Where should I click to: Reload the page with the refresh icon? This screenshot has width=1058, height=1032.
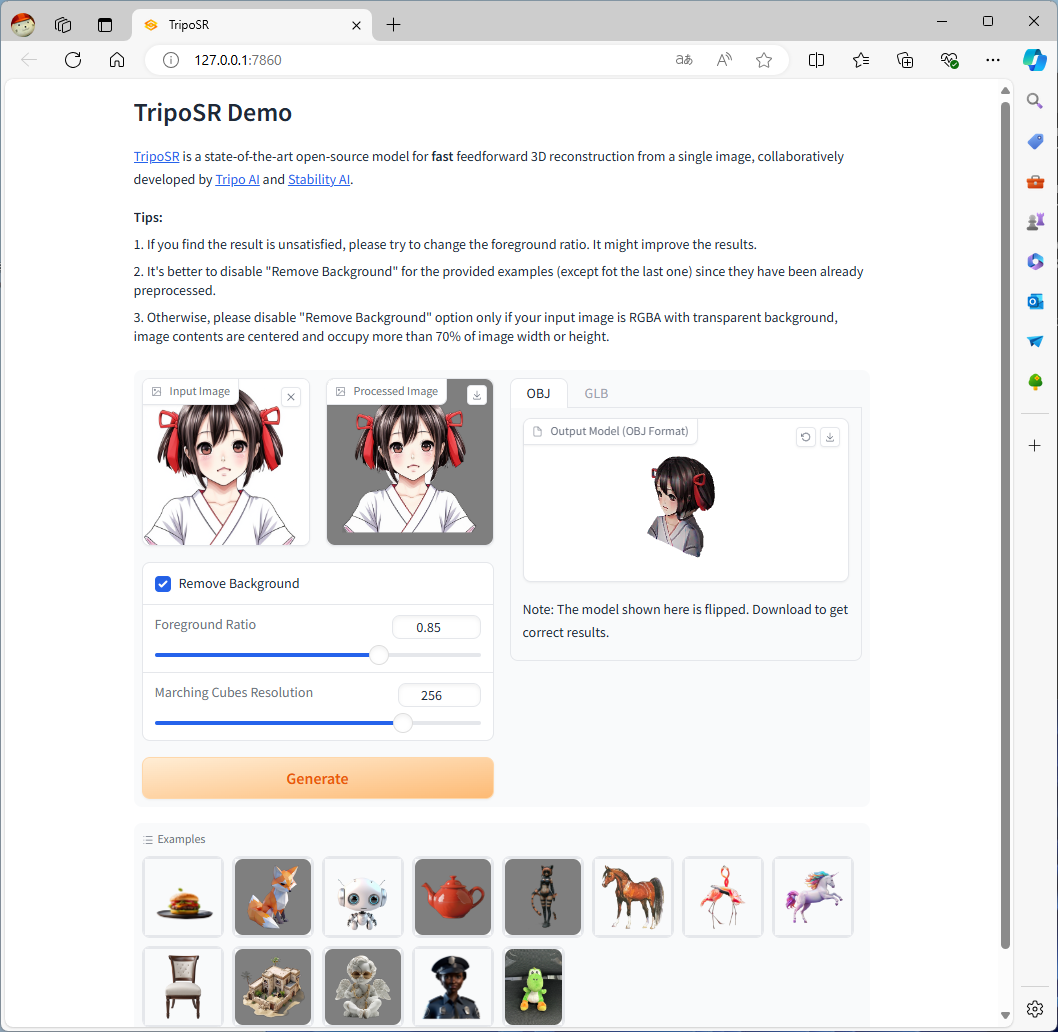pos(73,60)
